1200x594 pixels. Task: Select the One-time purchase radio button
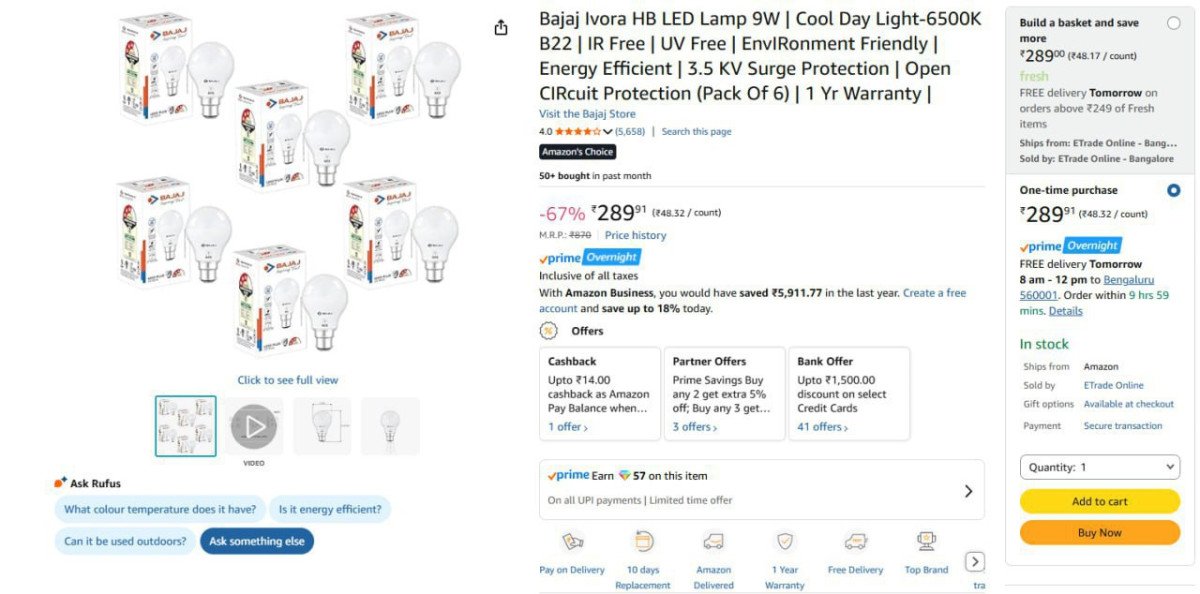(x=1173, y=190)
